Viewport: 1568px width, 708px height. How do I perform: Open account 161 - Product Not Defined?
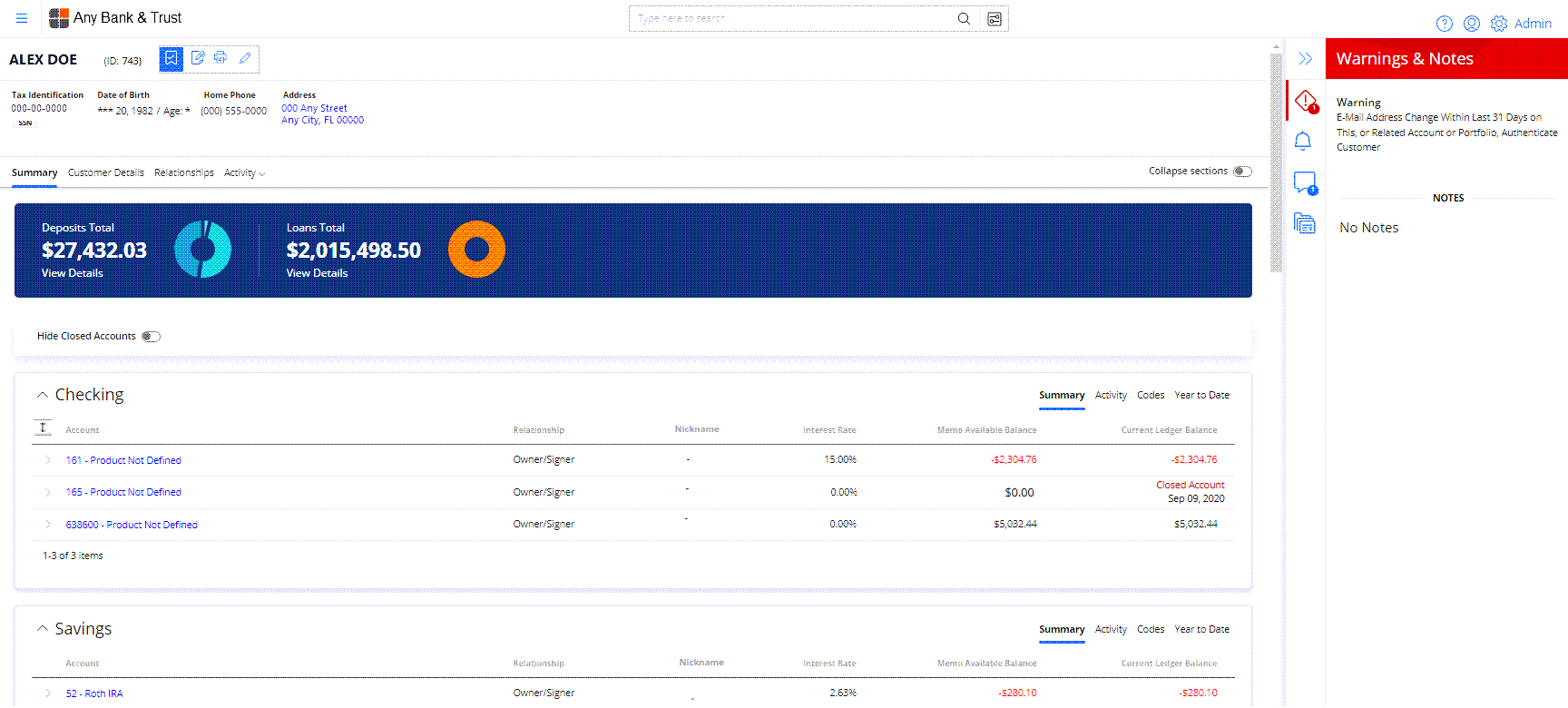123,460
